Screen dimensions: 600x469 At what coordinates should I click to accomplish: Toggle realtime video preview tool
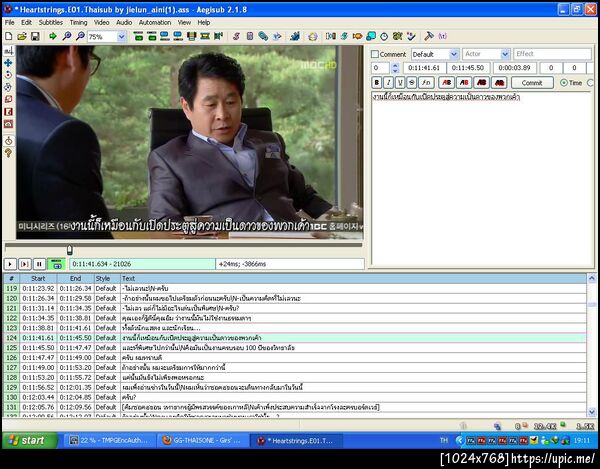pos(8,141)
